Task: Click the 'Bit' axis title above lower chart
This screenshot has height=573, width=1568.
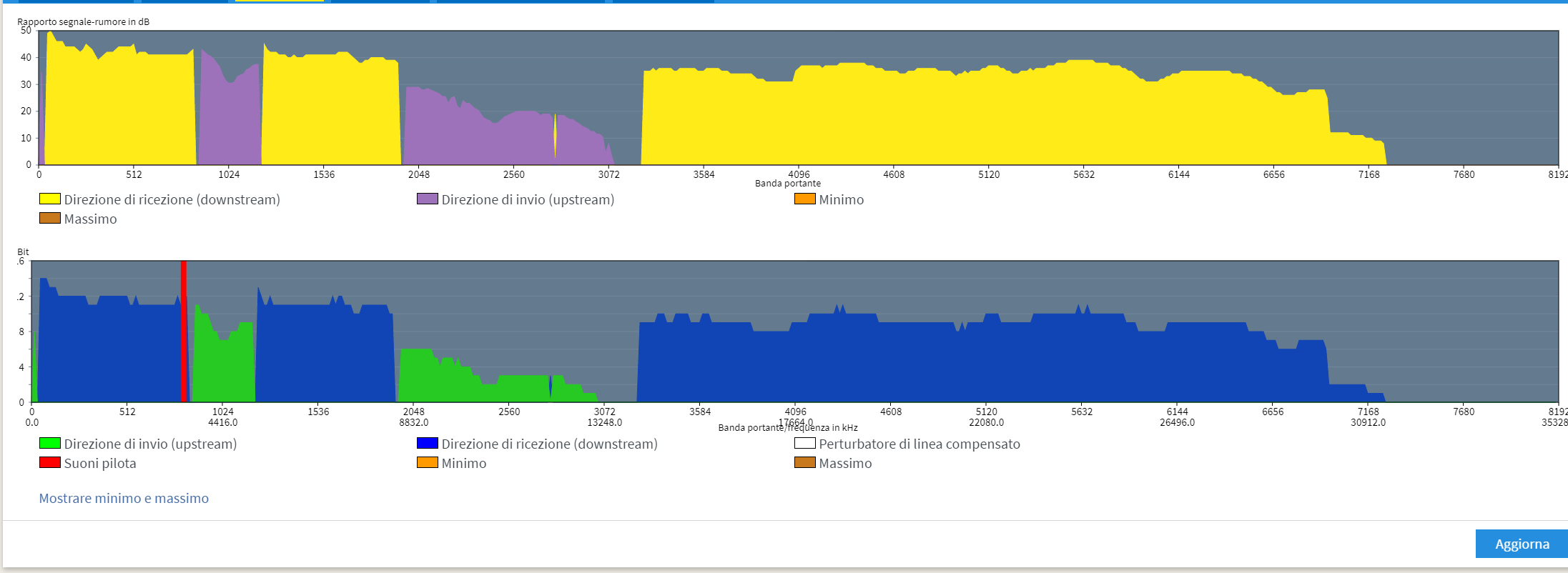Action: coord(23,251)
